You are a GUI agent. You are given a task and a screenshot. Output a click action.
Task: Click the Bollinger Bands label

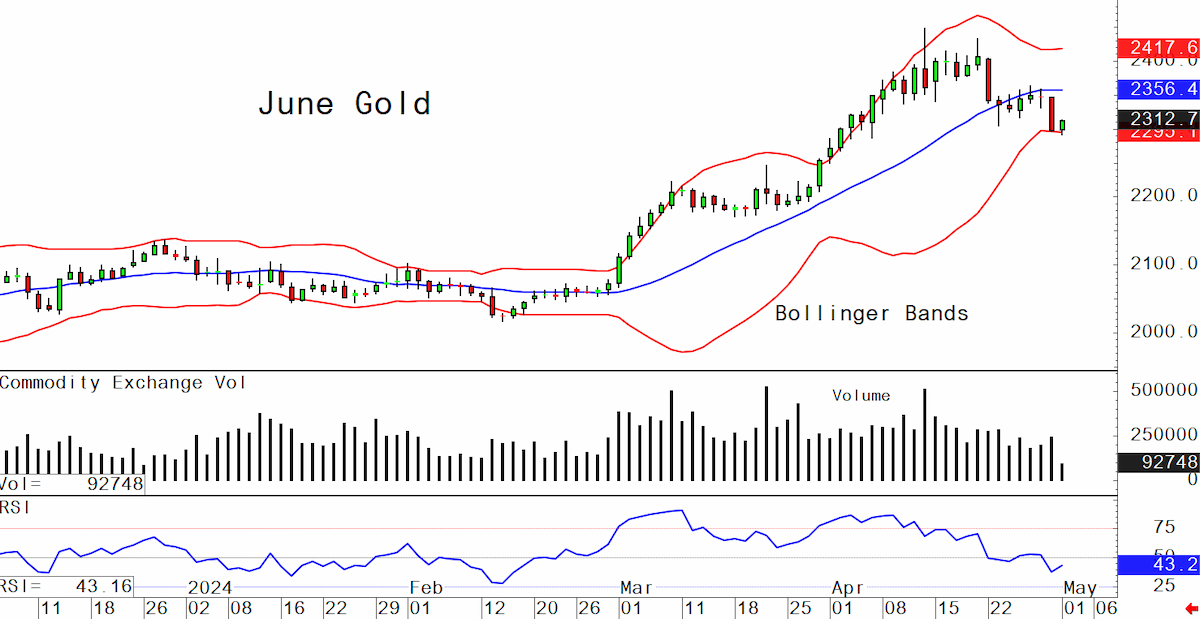[872, 313]
